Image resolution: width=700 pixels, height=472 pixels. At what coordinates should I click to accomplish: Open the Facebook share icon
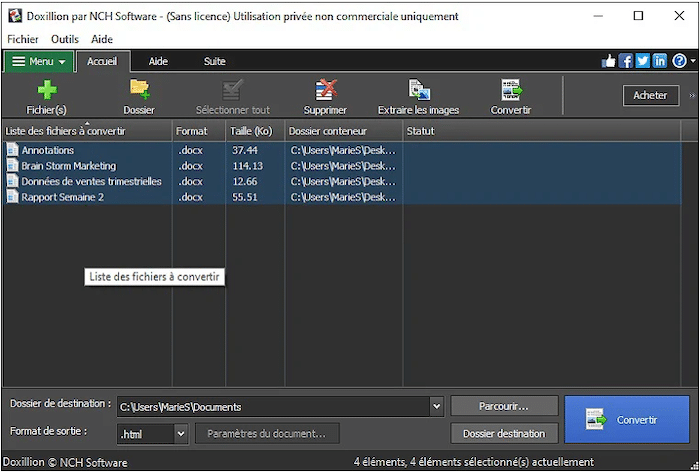pyautogui.click(x=626, y=61)
